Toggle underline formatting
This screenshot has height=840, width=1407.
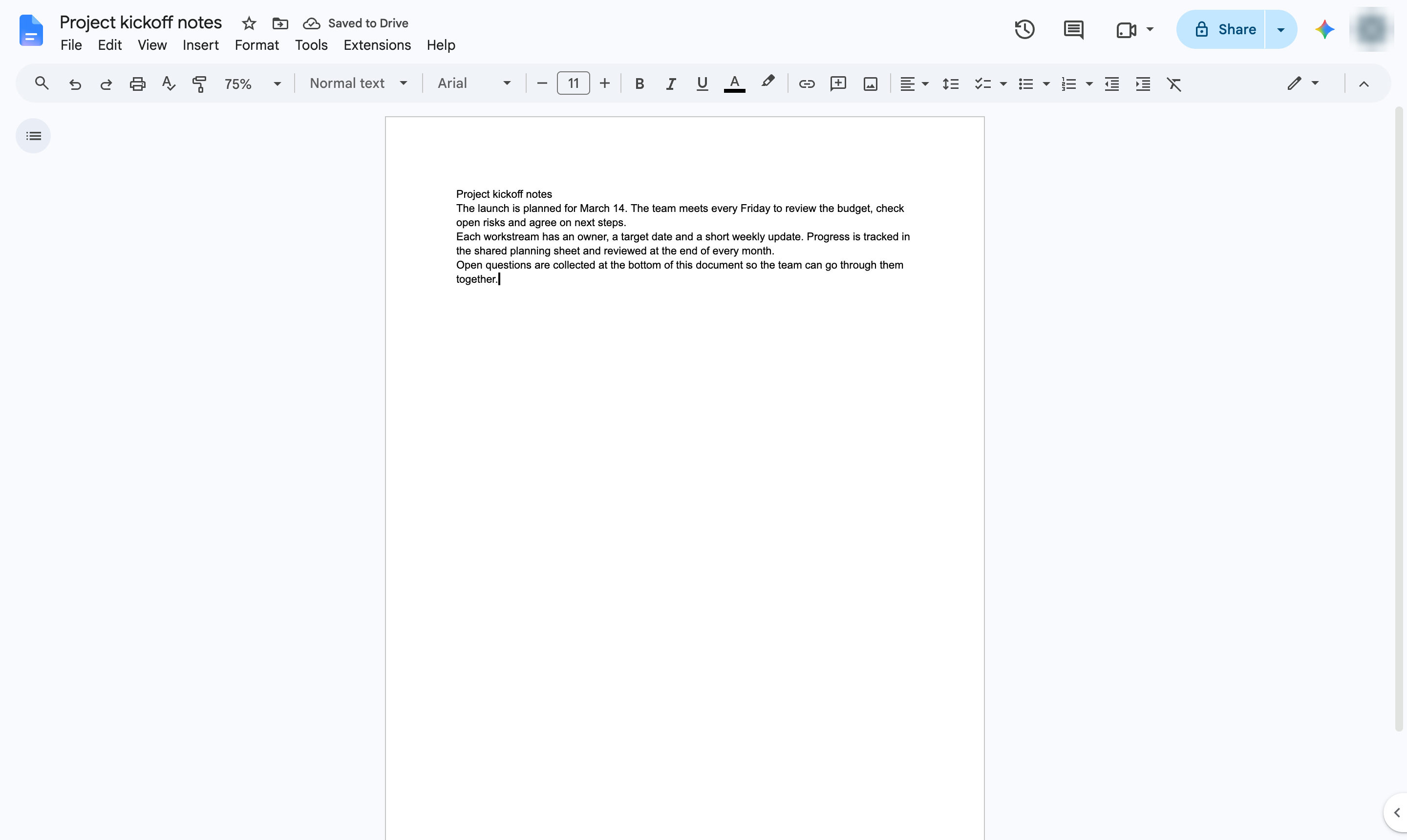(x=702, y=84)
